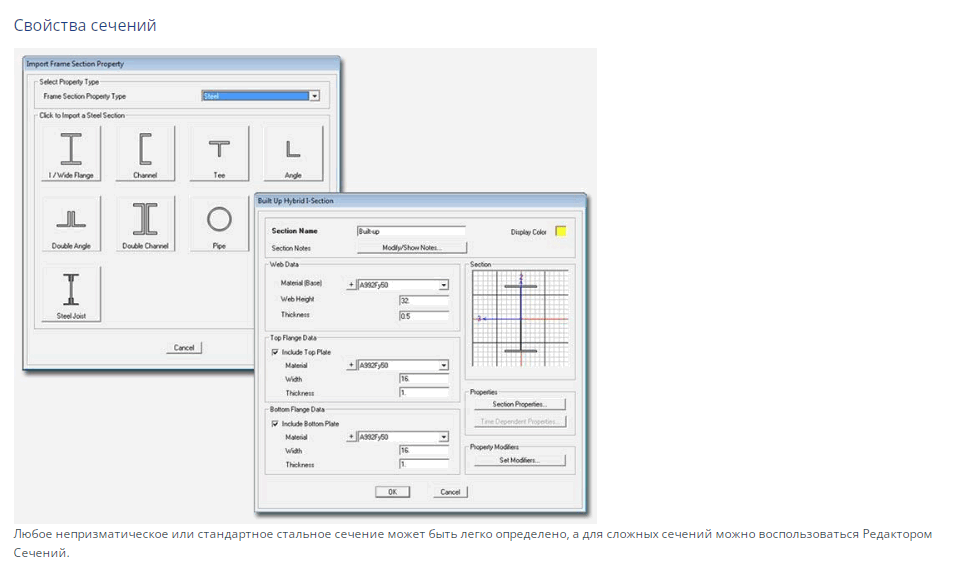Confirm Built Up I-Section with OK

point(392,492)
